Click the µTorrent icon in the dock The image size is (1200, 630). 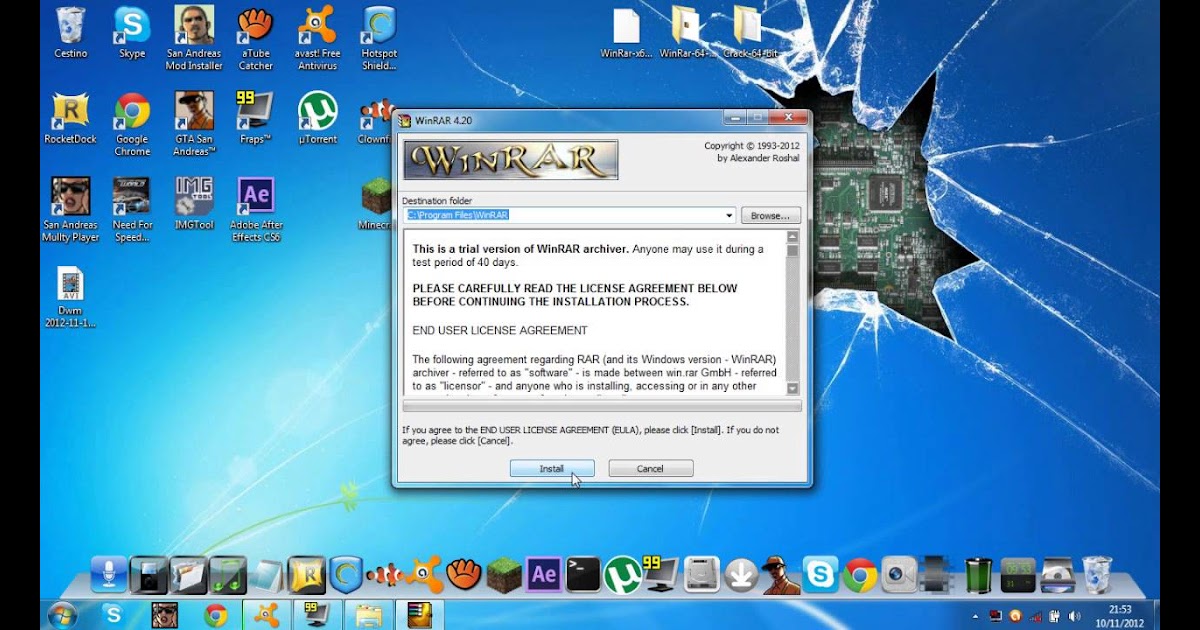pyautogui.click(x=622, y=575)
